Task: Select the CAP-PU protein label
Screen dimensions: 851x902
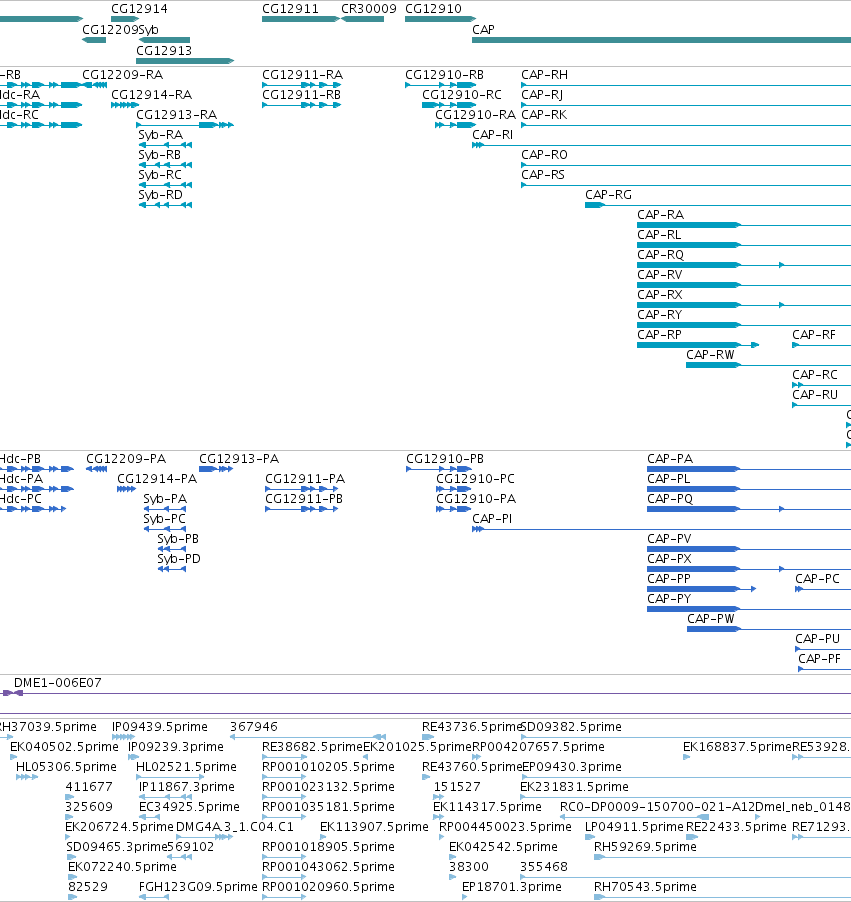Action: coord(818,639)
